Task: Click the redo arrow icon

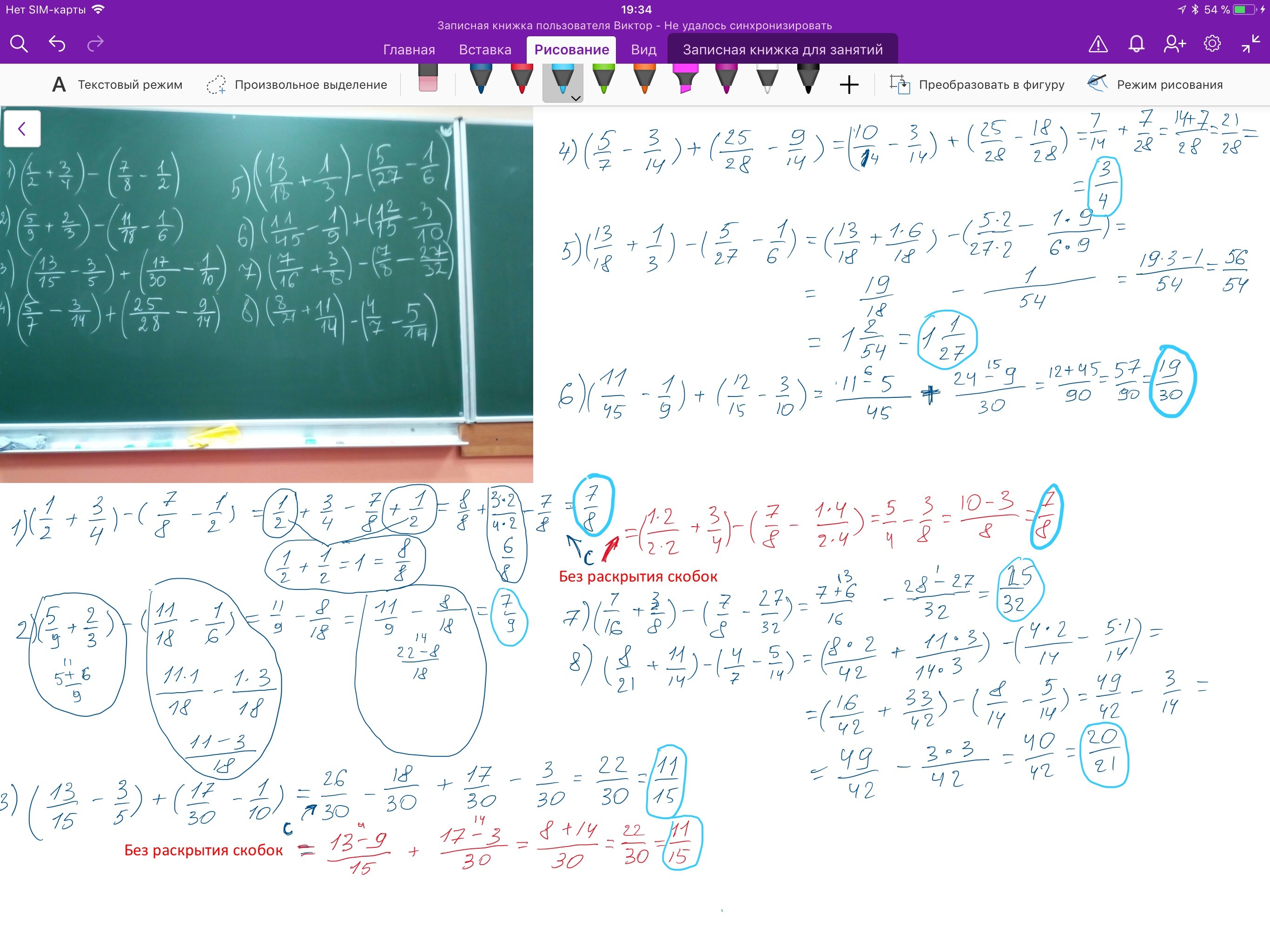Action: pos(95,44)
